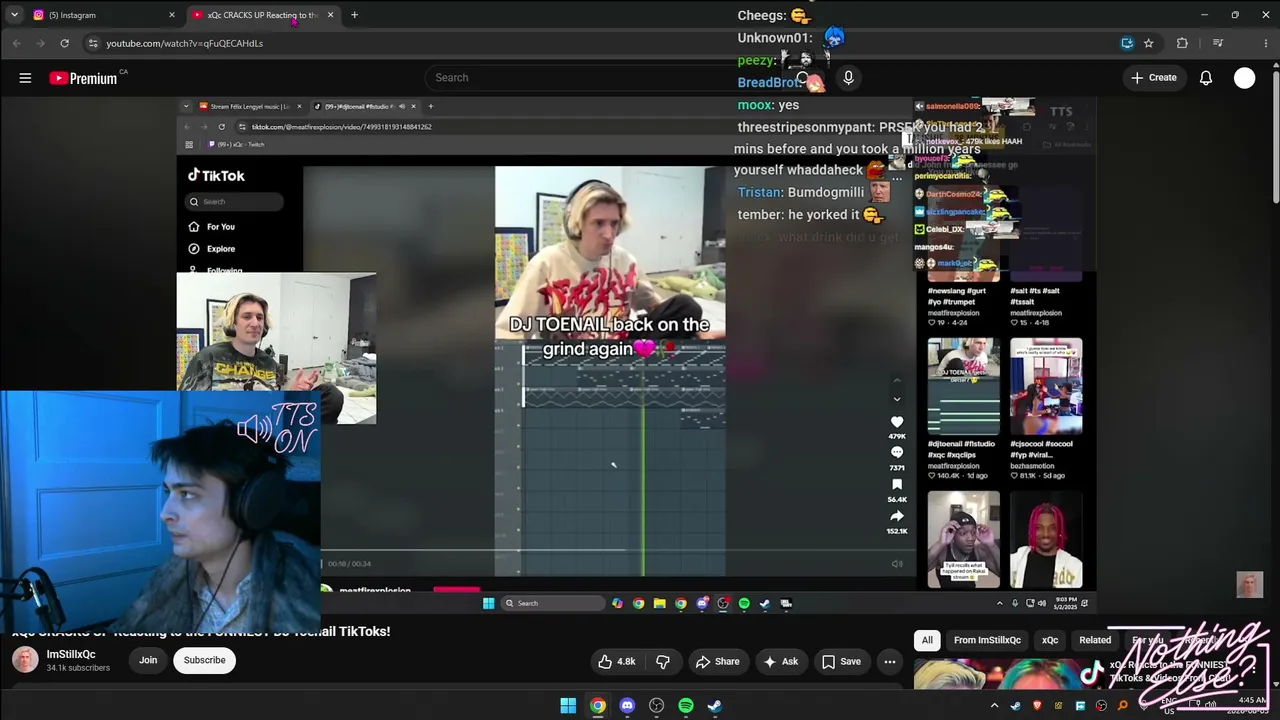Image resolution: width=1280 pixels, height=720 pixels.
Task: Open Steam from the taskbar
Action: pyautogui.click(x=715, y=705)
